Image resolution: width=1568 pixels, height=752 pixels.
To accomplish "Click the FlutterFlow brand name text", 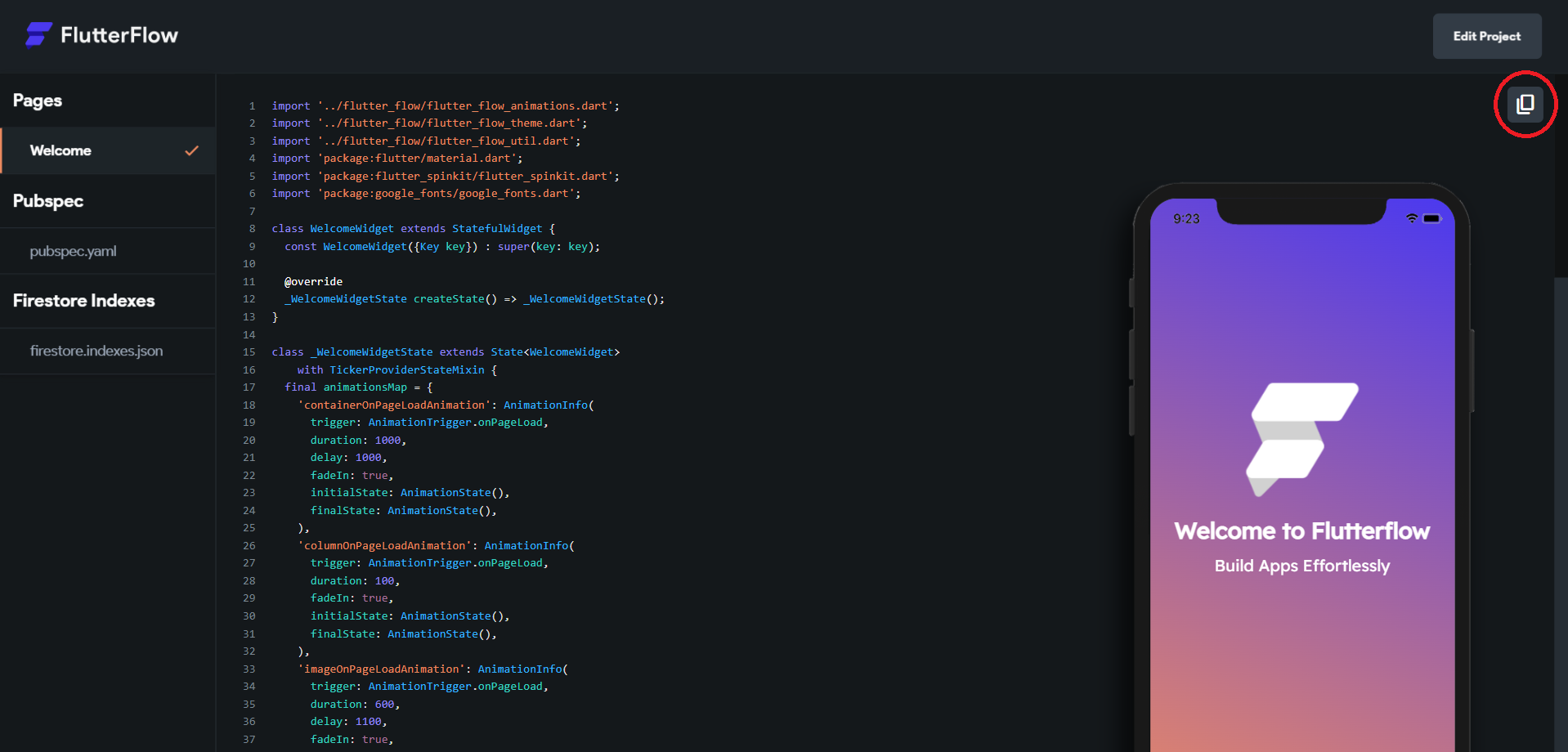I will pyautogui.click(x=119, y=35).
